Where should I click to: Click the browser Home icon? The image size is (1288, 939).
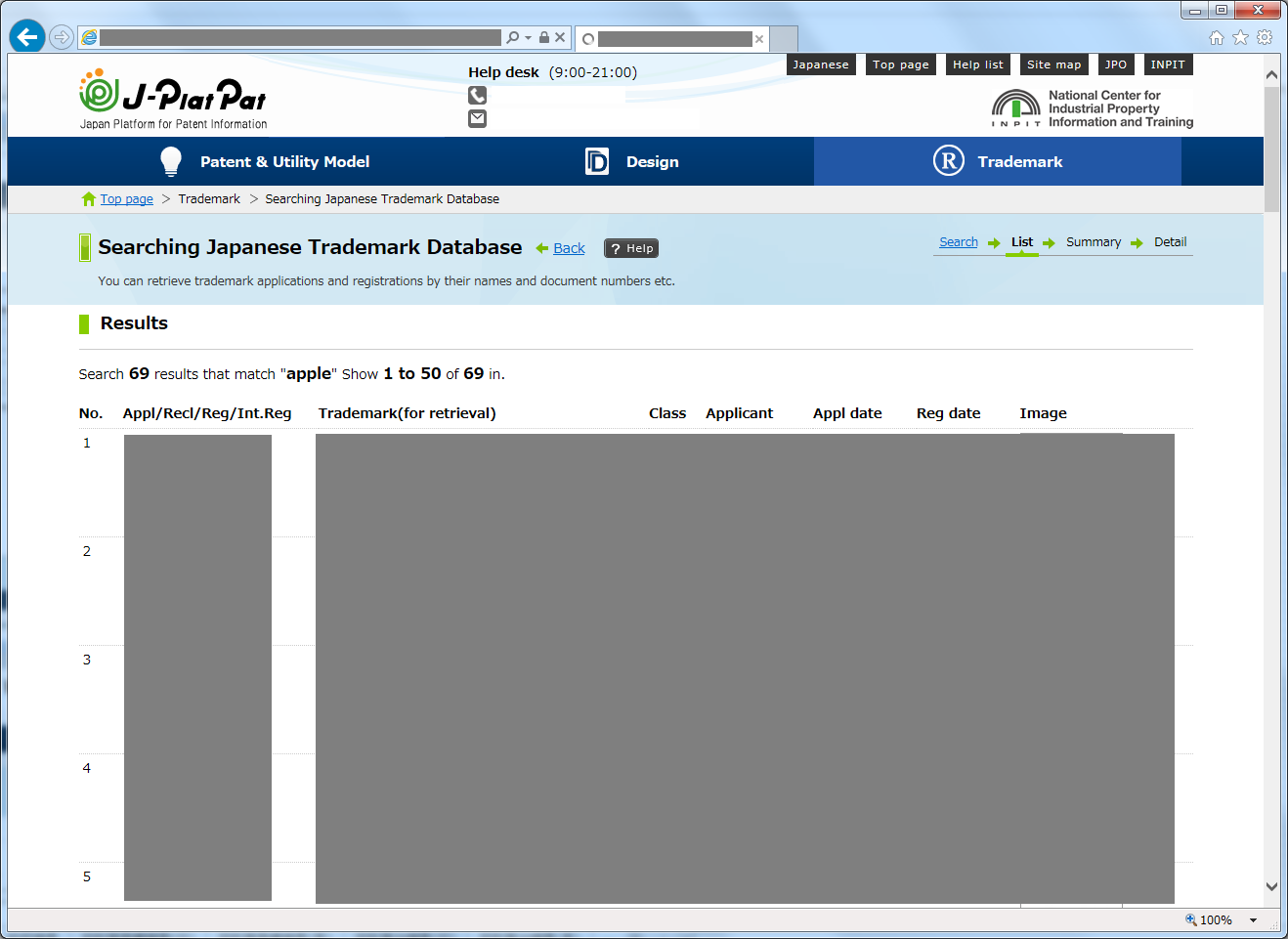click(x=1218, y=36)
